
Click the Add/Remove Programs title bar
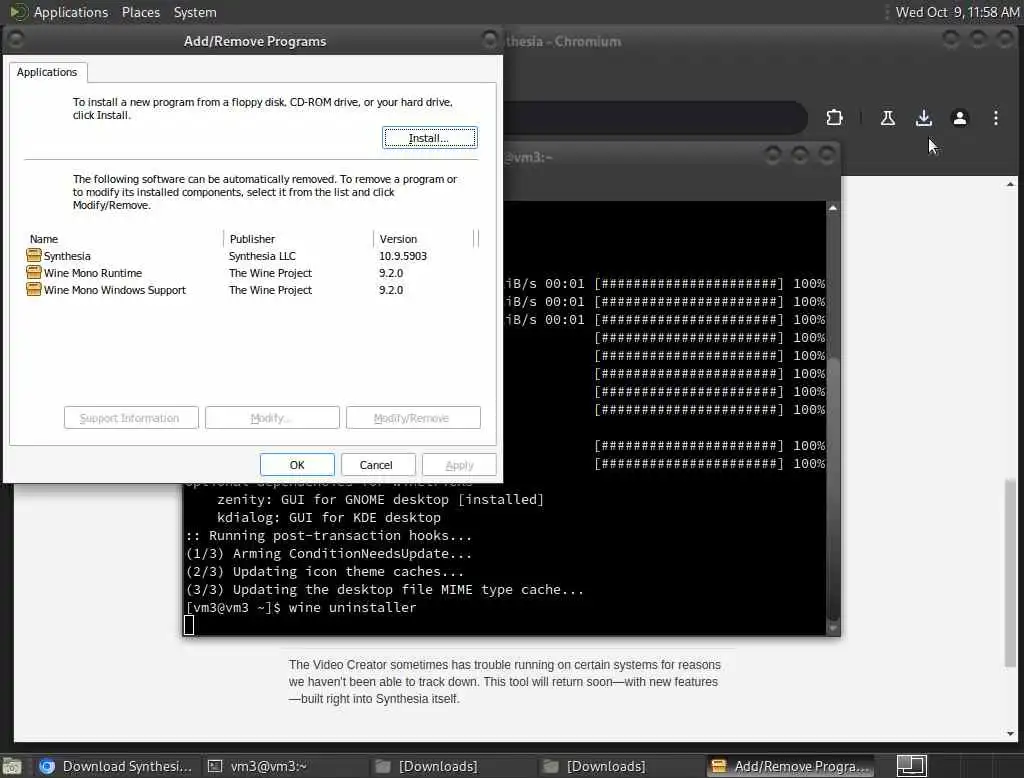pyautogui.click(x=255, y=41)
